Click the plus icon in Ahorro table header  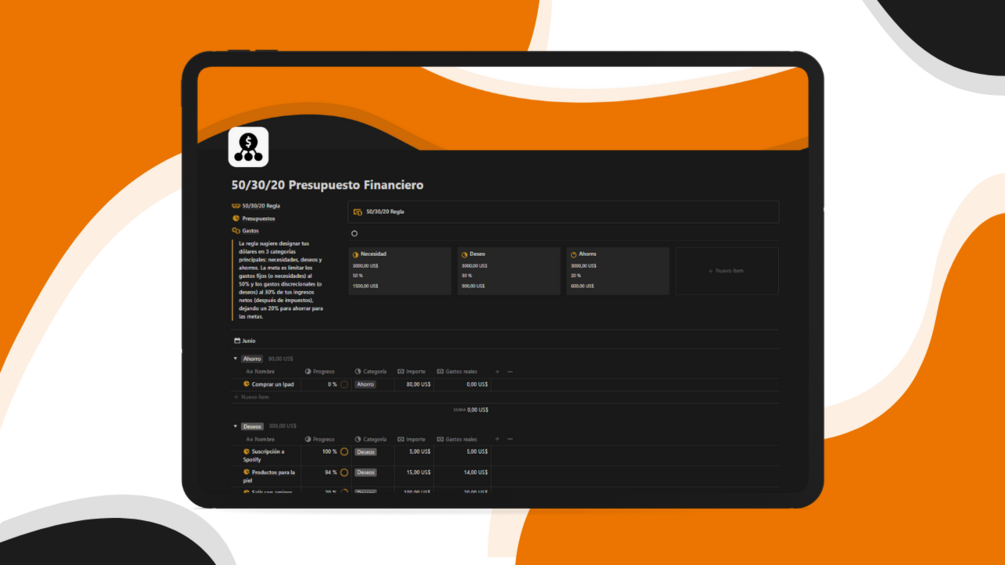[497, 372]
